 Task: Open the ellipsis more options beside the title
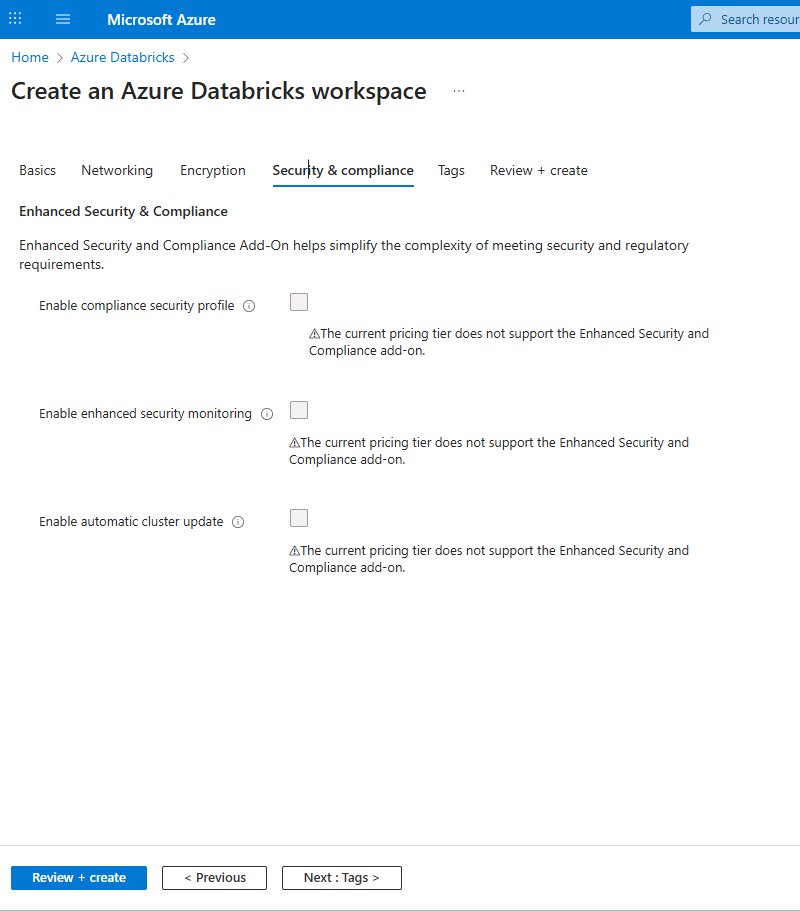(459, 91)
